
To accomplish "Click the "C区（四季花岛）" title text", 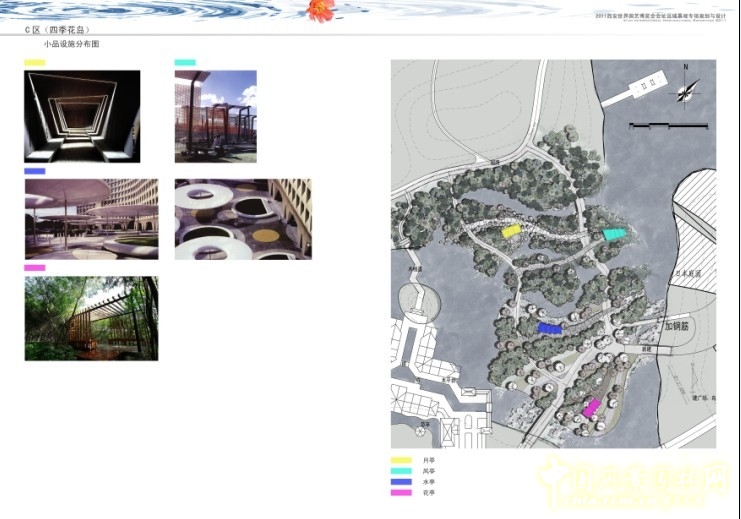I will tap(64, 31).
